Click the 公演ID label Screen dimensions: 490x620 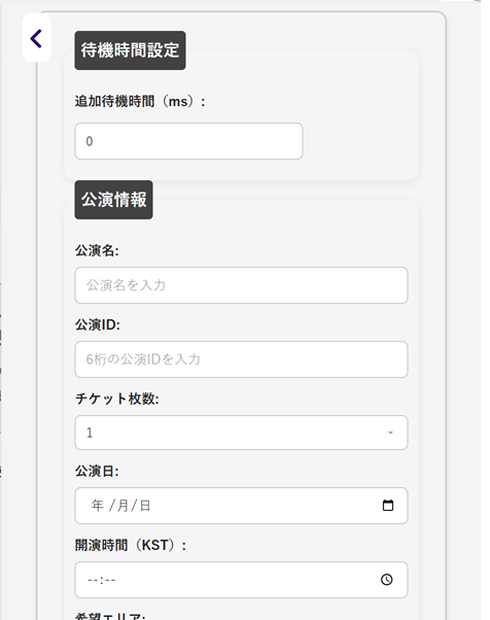97,325
